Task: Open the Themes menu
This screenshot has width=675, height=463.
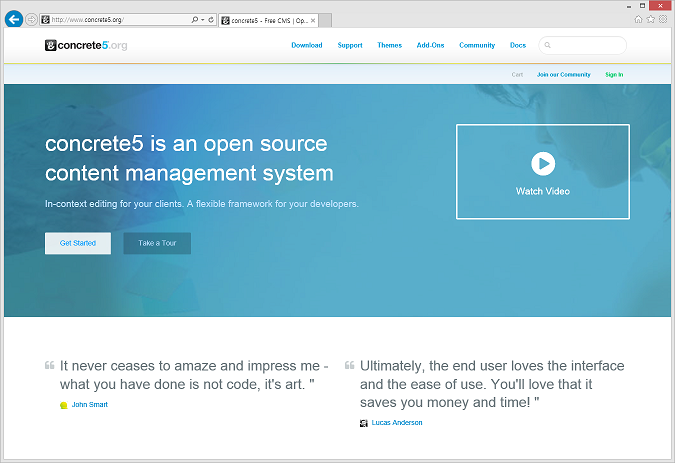Action: [x=390, y=45]
